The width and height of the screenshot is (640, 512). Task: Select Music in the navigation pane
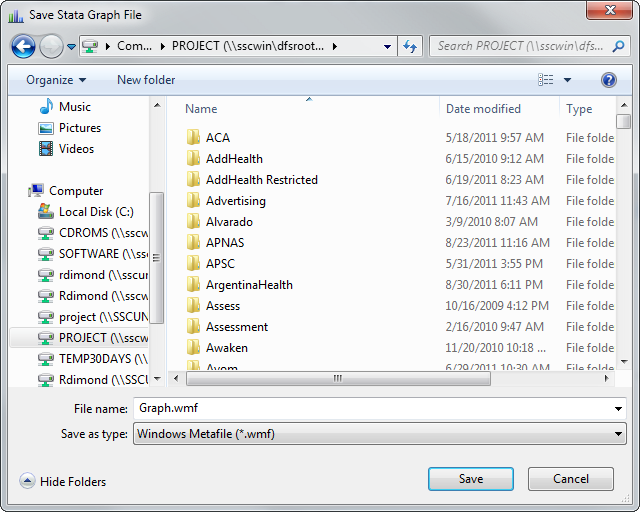pos(75,107)
